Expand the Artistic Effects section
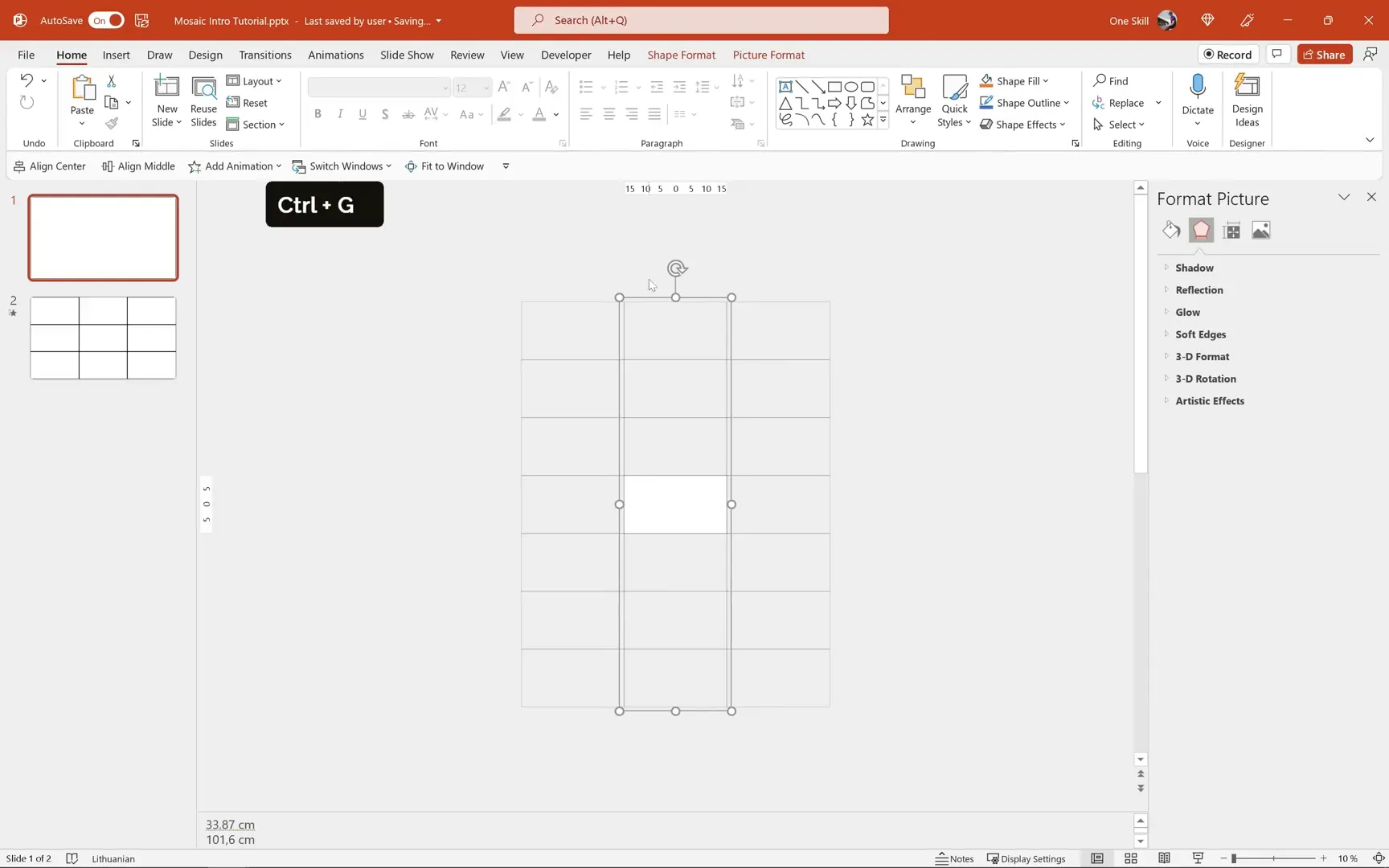 tap(1209, 401)
